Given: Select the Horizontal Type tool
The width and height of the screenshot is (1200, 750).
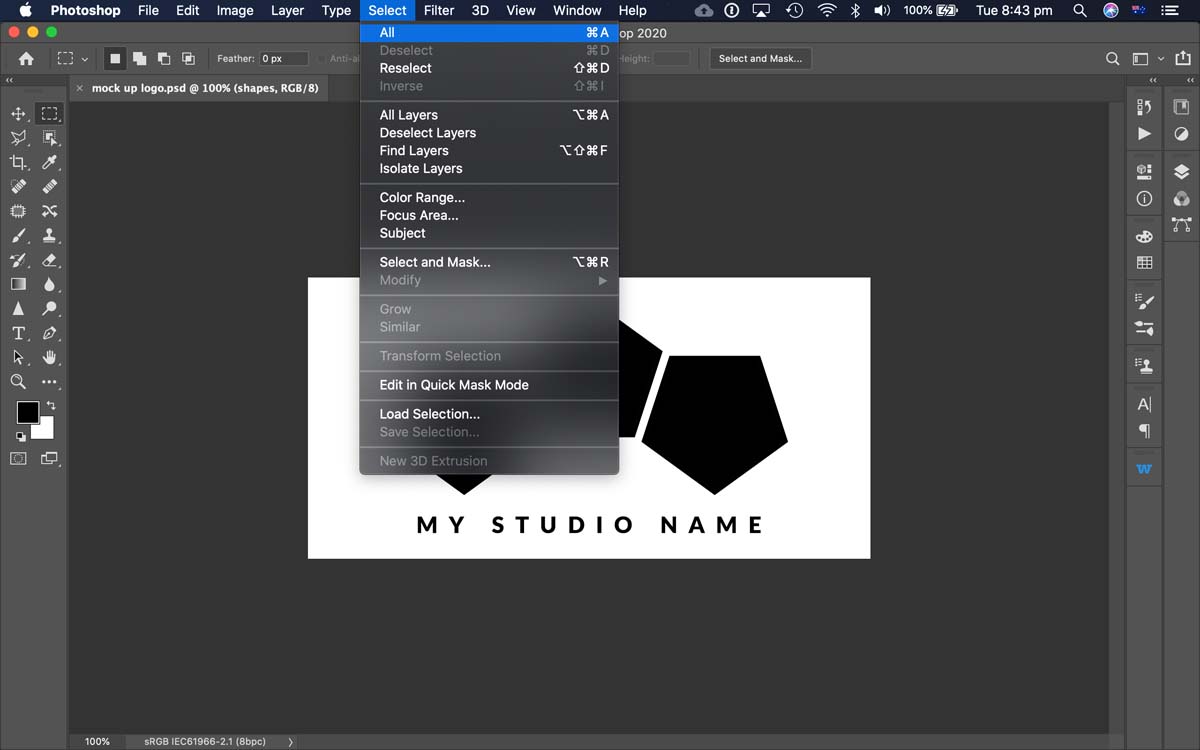Looking at the screenshot, I should coord(18,333).
